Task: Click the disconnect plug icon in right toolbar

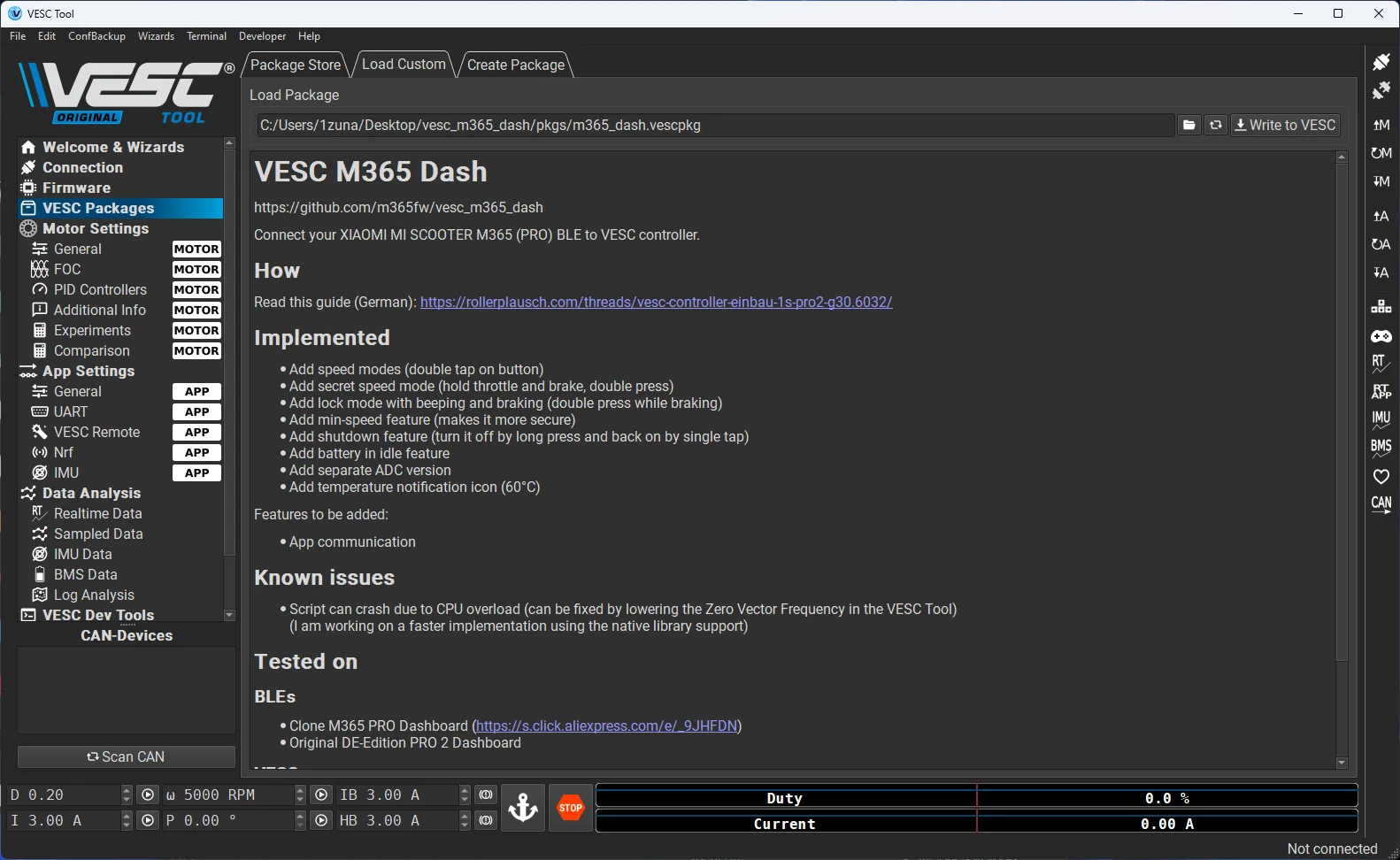Action: coord(1381,90)
